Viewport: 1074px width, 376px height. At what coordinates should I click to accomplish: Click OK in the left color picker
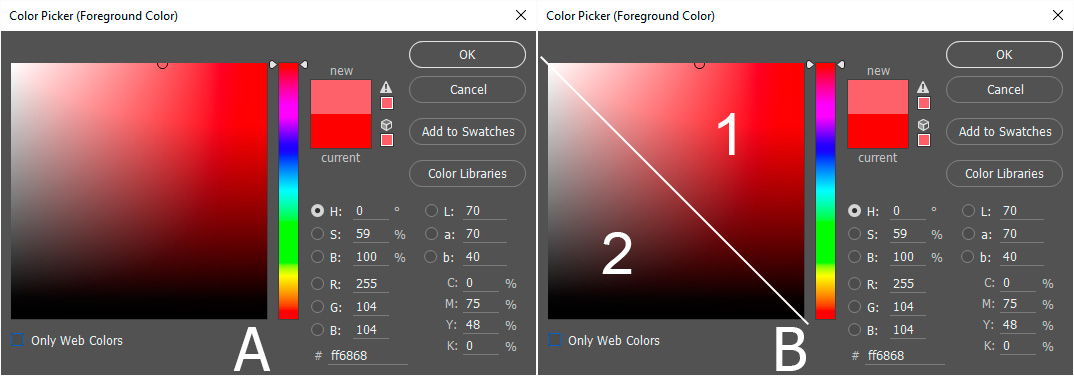pyautogui.click(x=467, y=55)
